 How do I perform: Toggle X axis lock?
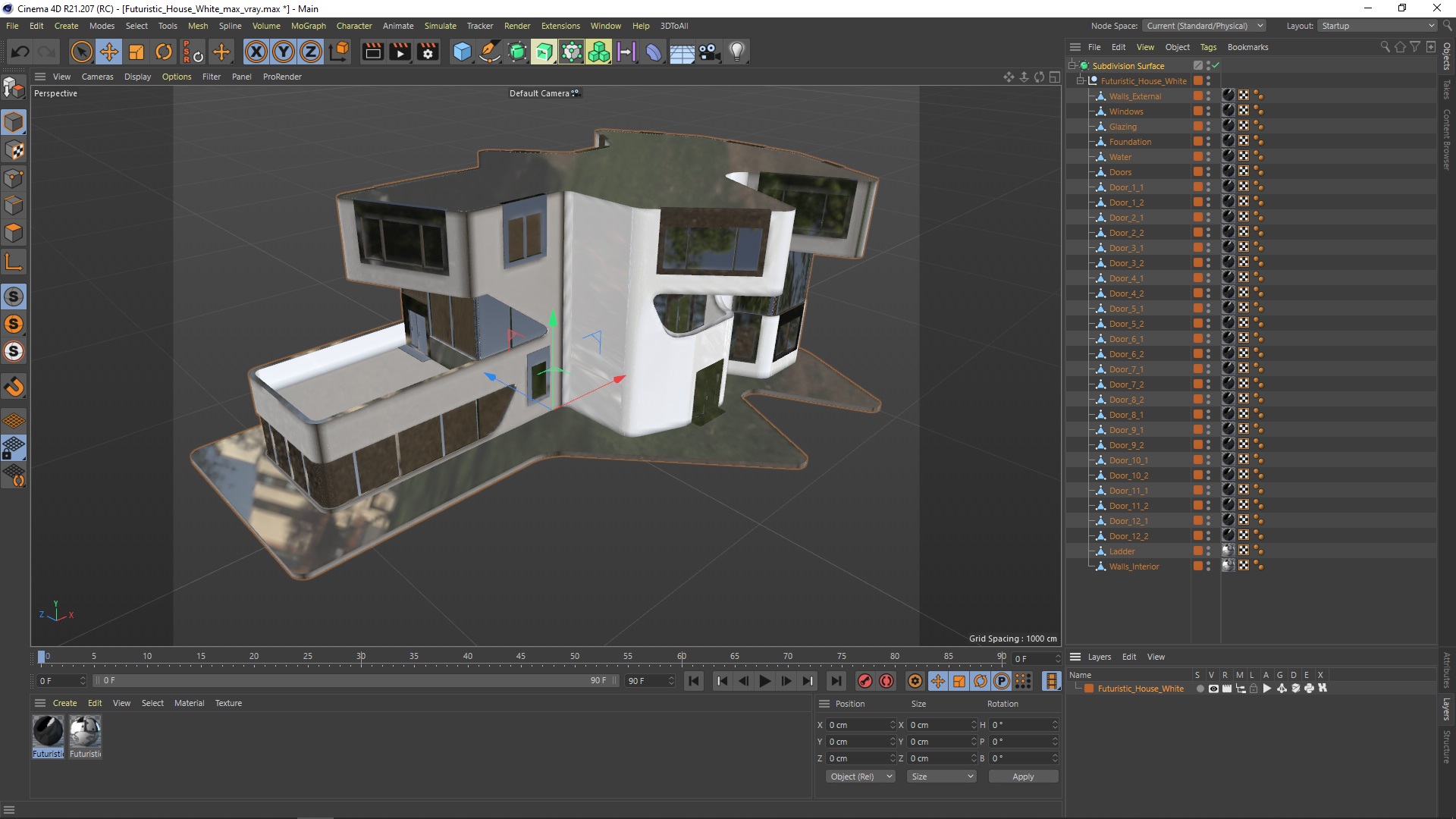(256, 52)
